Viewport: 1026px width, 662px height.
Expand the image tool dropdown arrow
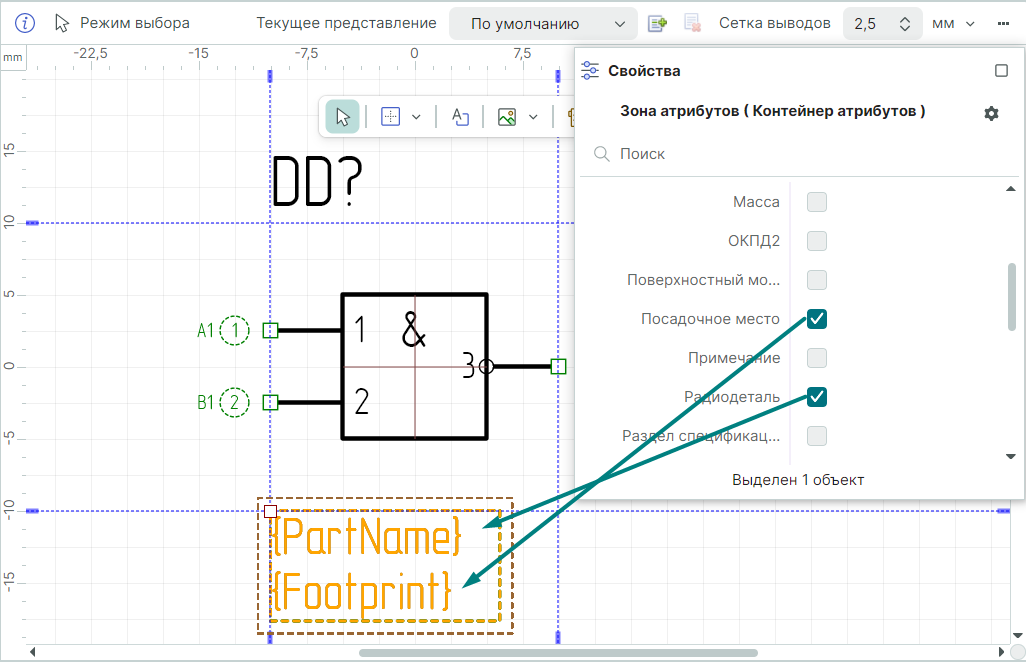(533, 117)
